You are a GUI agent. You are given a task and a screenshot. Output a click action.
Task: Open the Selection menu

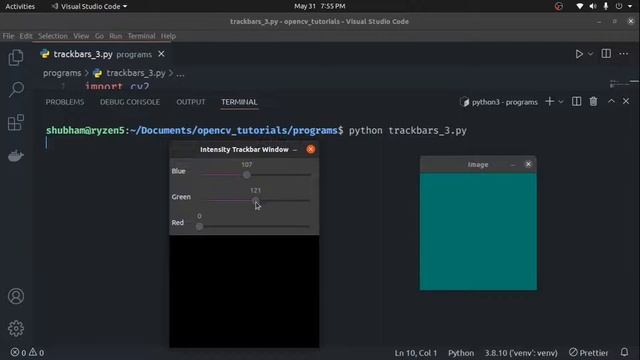pos(53,36)
